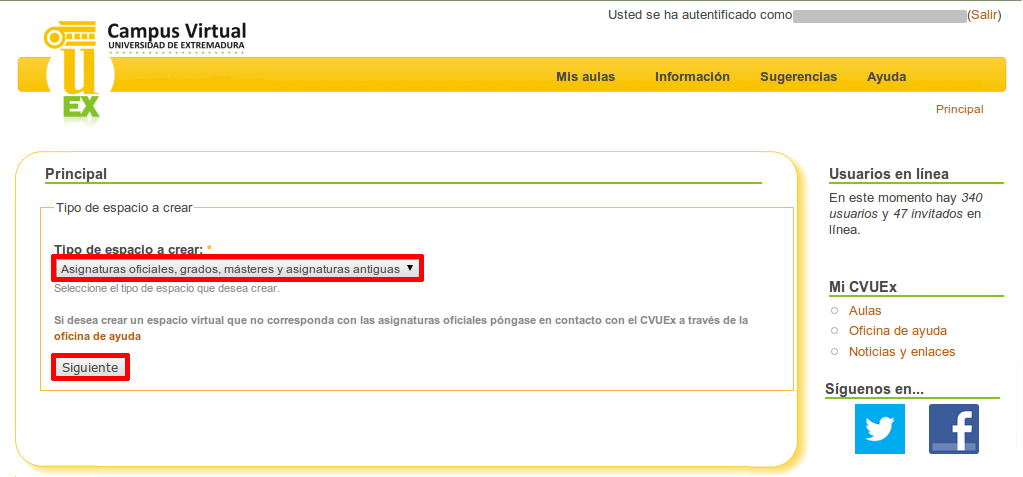Log out using the Salir link
Screen dimensions: 1023x477
(x=983, y=15)
